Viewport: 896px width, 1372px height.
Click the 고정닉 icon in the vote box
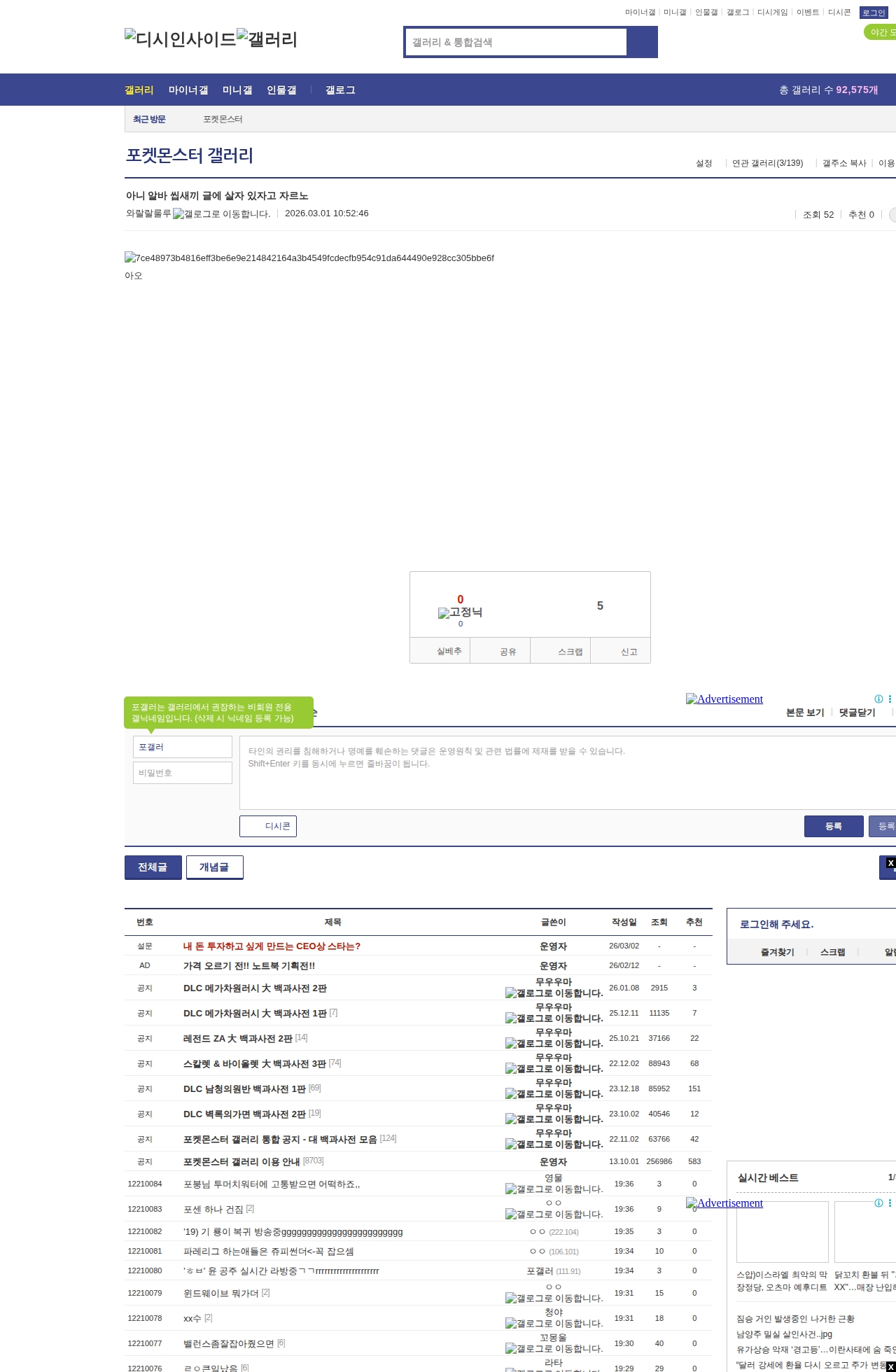coord(460,612)
